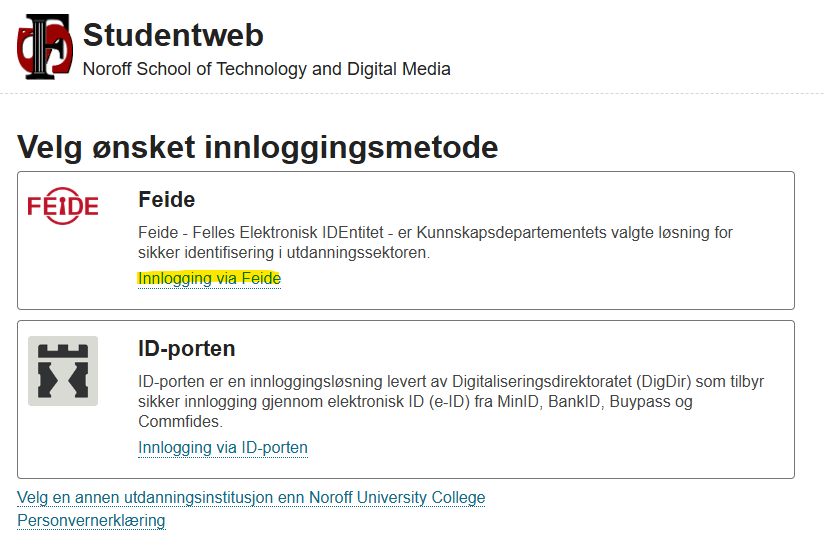Click the red FEIDE logo

63,206
